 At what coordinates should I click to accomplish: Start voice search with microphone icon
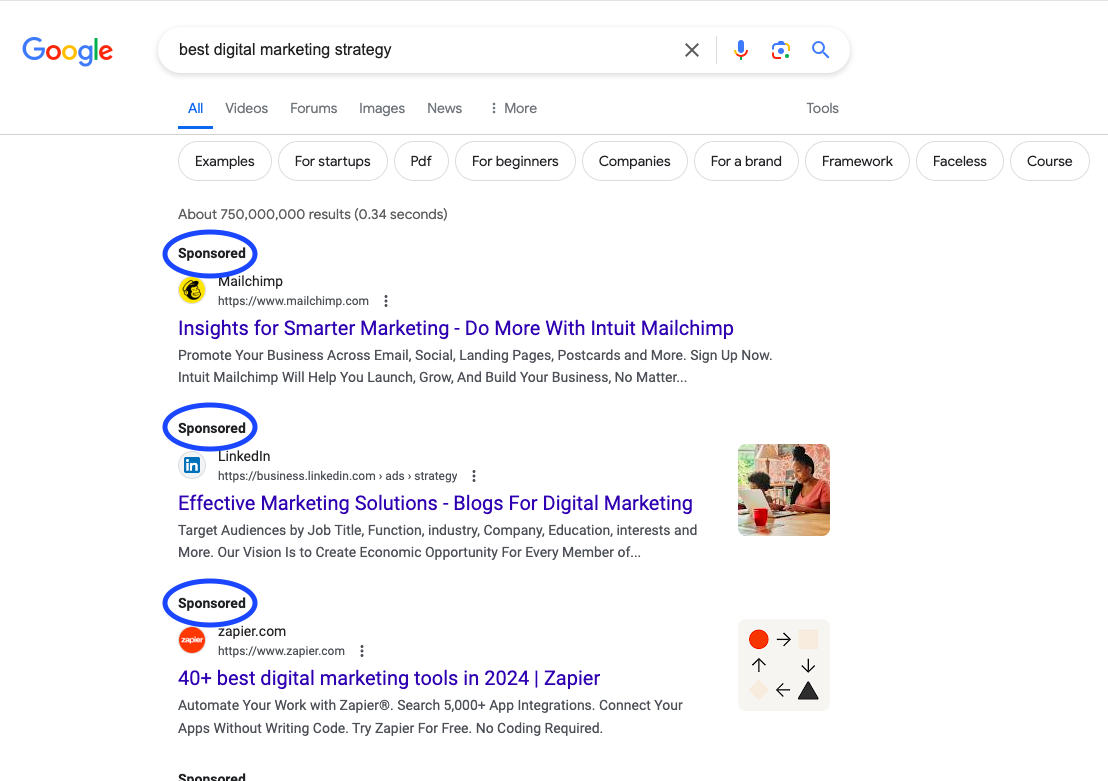click(x=740, y=50)
